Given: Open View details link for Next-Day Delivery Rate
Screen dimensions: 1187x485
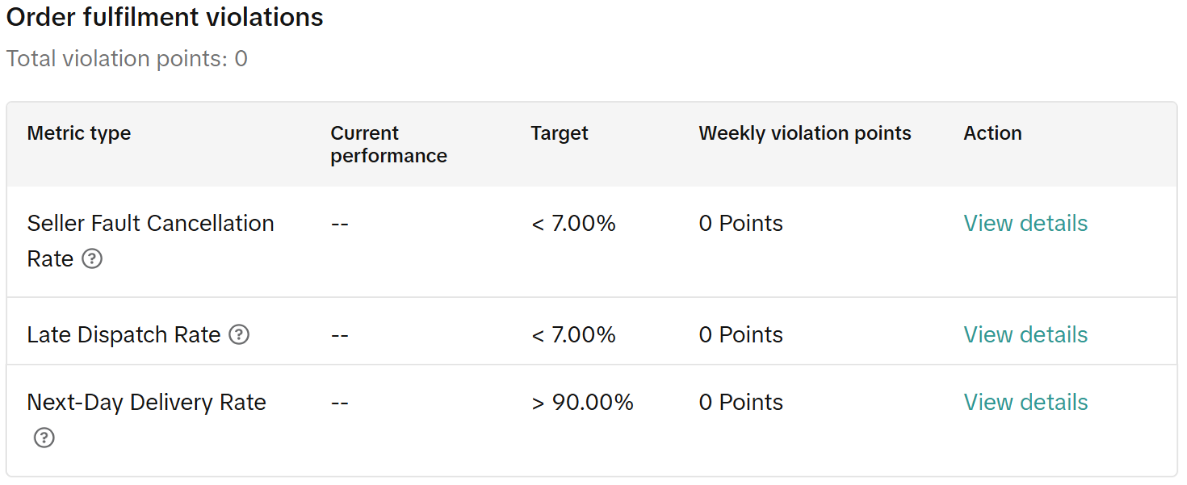Looking at the screenshot, I should tap(1025, 403).
